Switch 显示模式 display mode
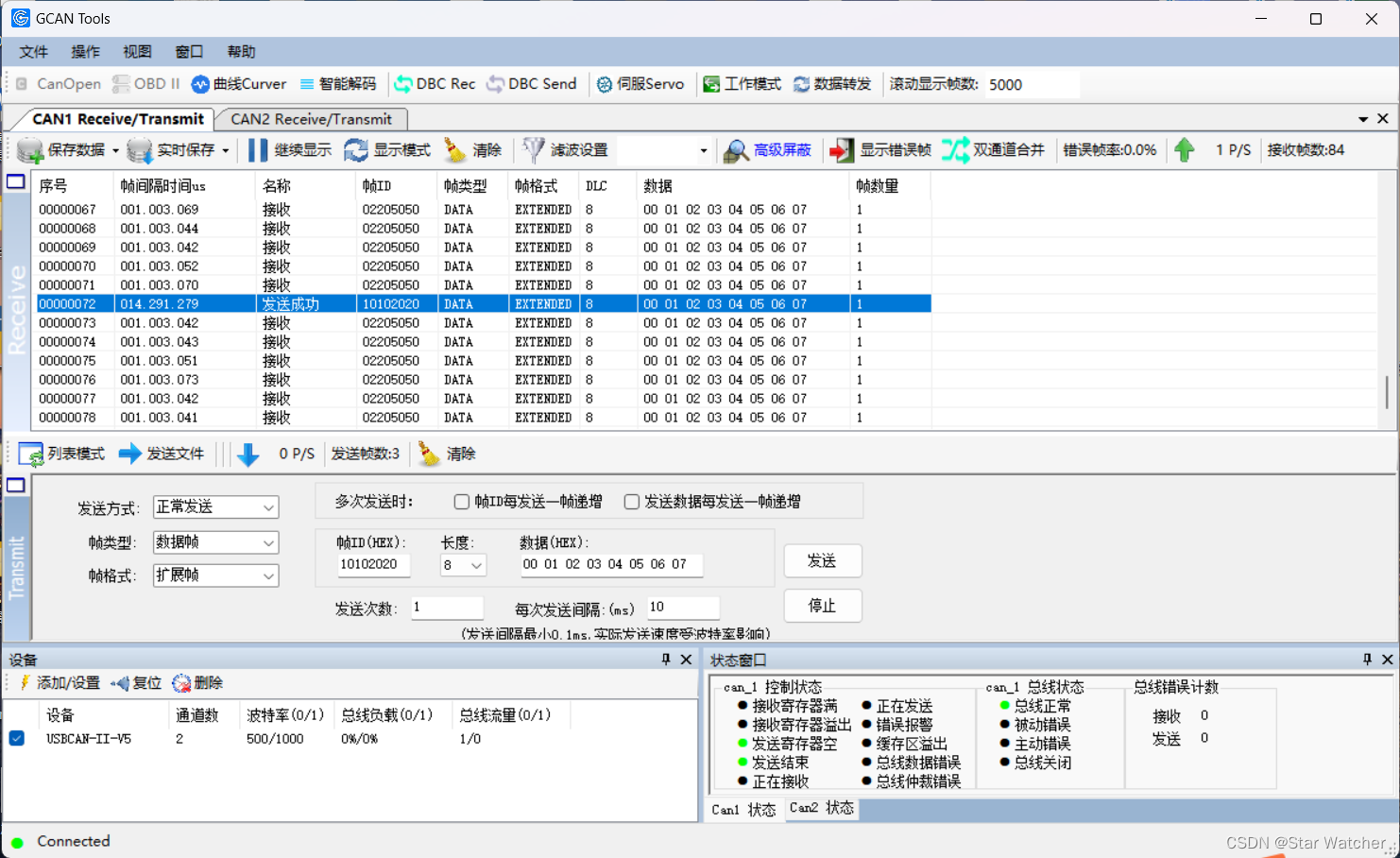The height and width of the screenshot is (858, 1400). click(387, 150)
